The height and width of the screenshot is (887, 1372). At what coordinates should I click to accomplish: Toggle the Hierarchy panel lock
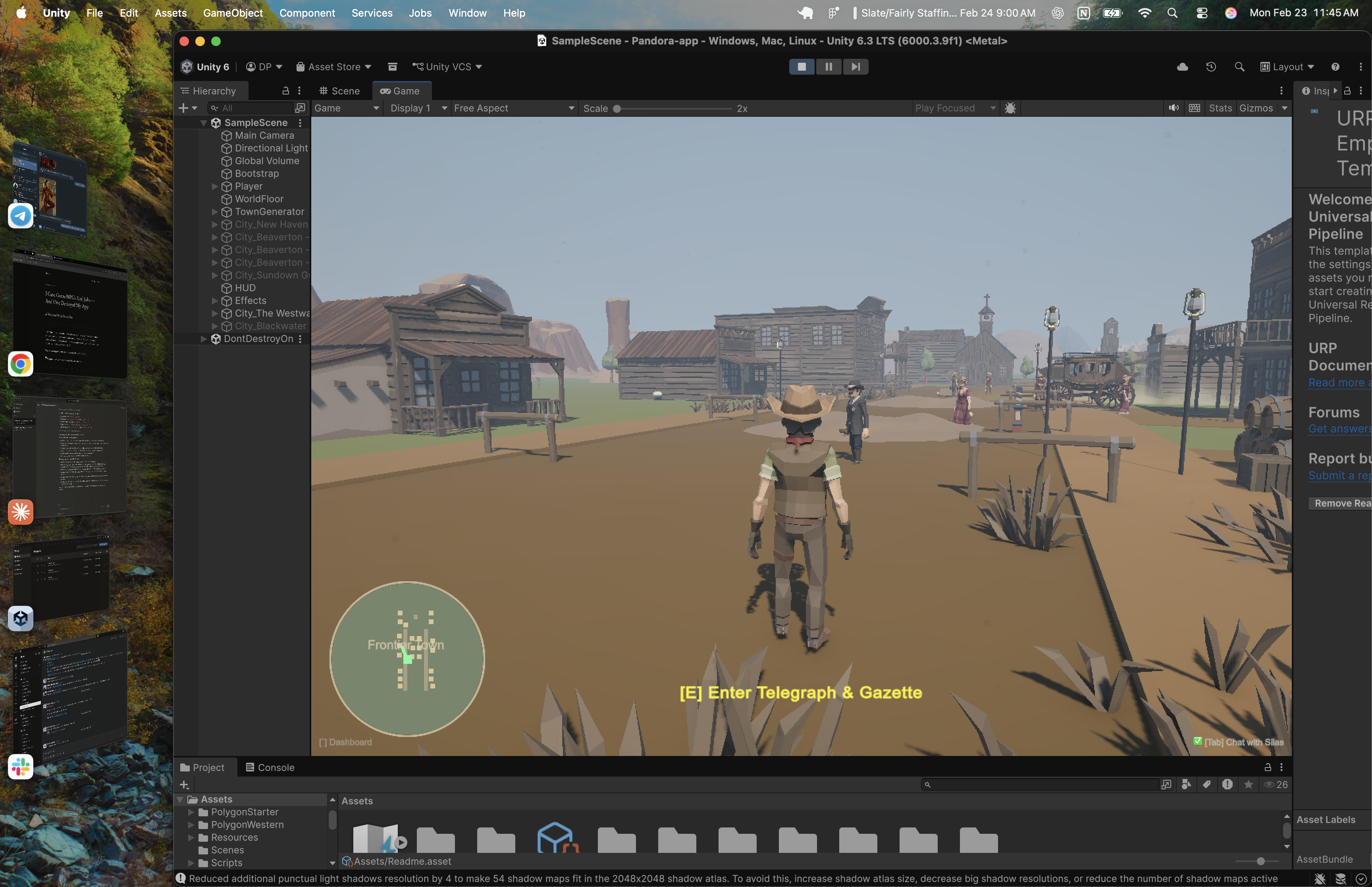point(285,91)
